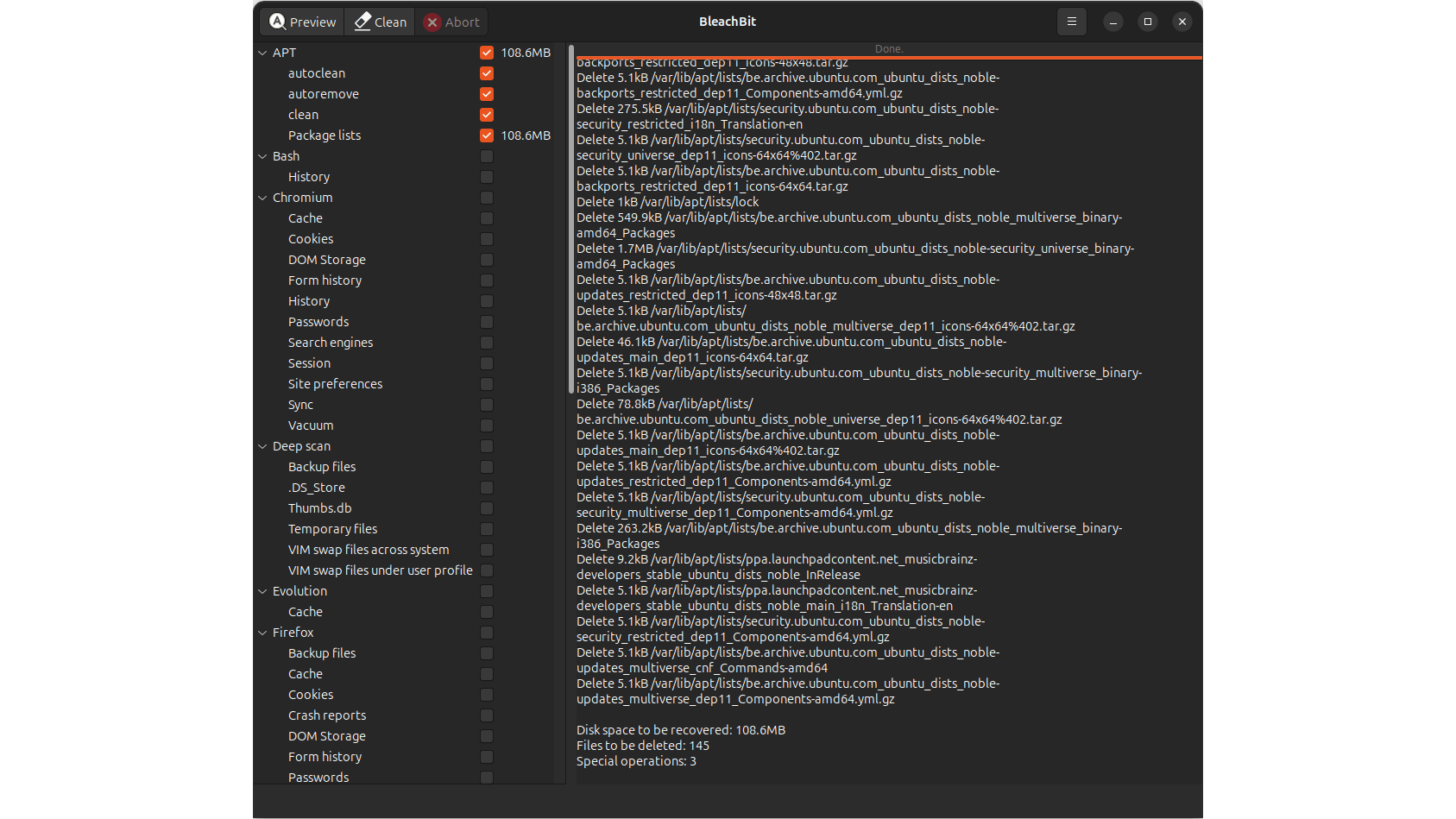1456x819 pixels.
Task: Tick the Firefox Crash reports checkbox
Action: (487, 715)
